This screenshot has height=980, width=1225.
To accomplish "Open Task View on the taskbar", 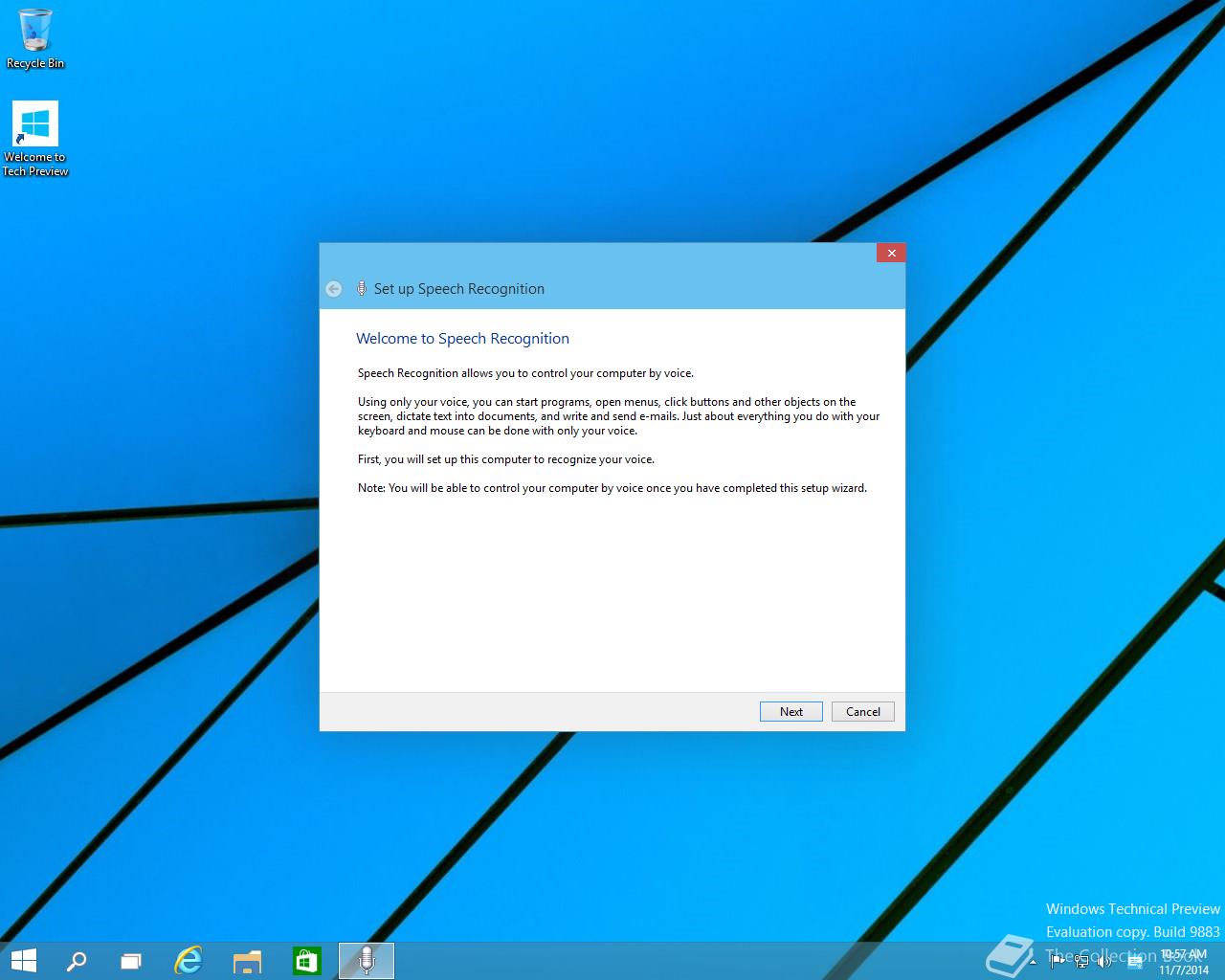I will pyautogui.click(x=131, y=960).
